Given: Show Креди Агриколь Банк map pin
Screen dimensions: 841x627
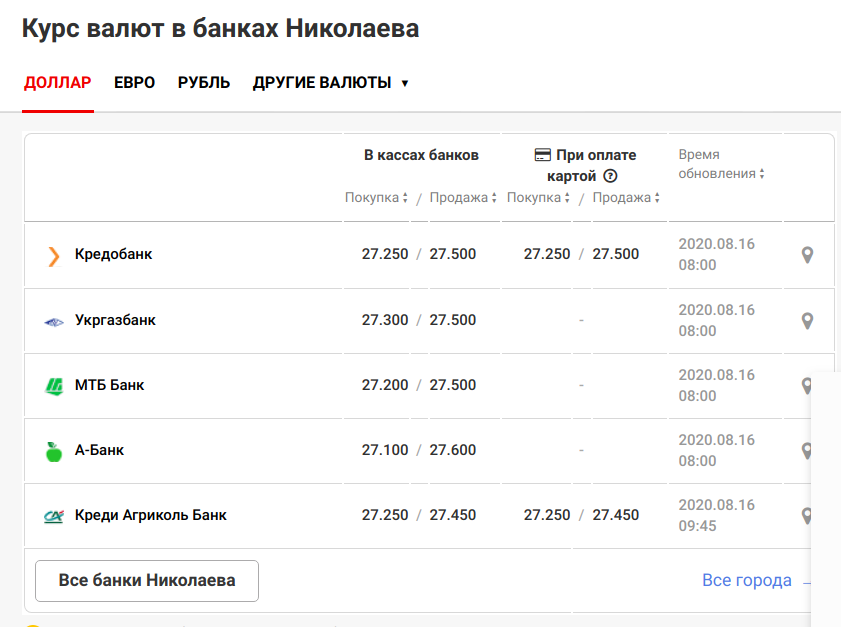Looking at the screenshot, I should tap(806, 515).
